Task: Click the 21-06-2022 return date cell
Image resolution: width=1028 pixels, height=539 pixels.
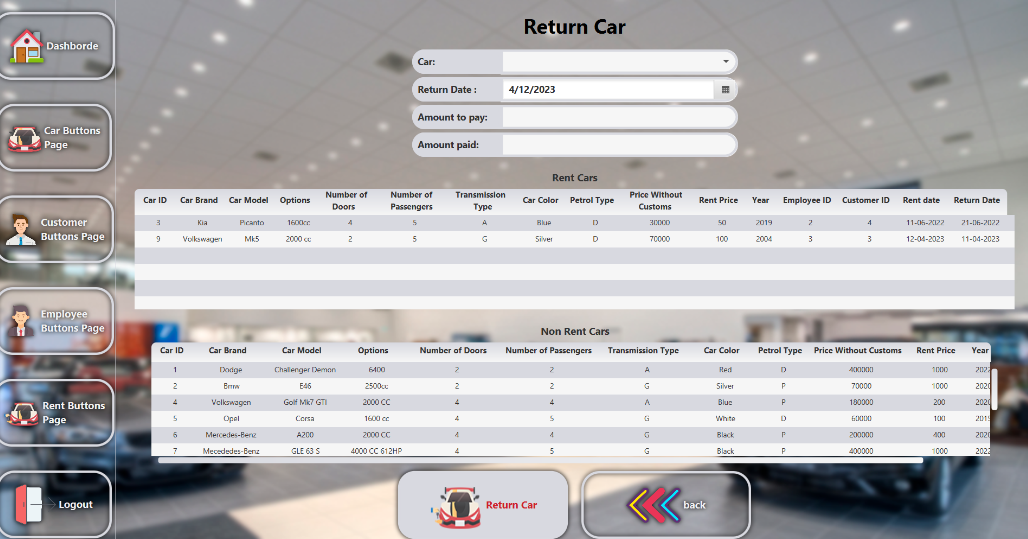Action: [980, 223]
